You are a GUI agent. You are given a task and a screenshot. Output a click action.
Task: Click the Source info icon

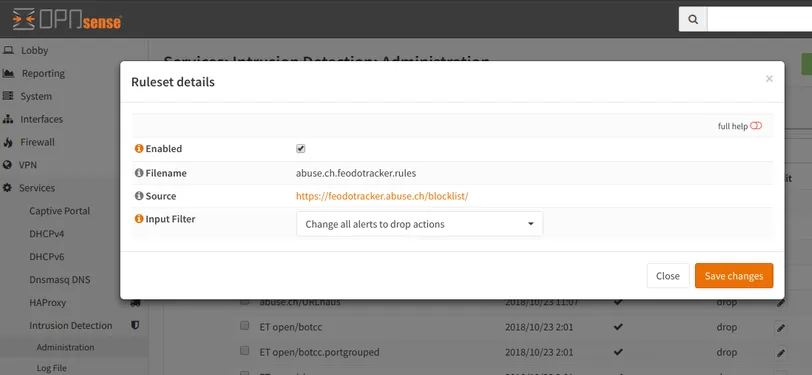[139, 196]
